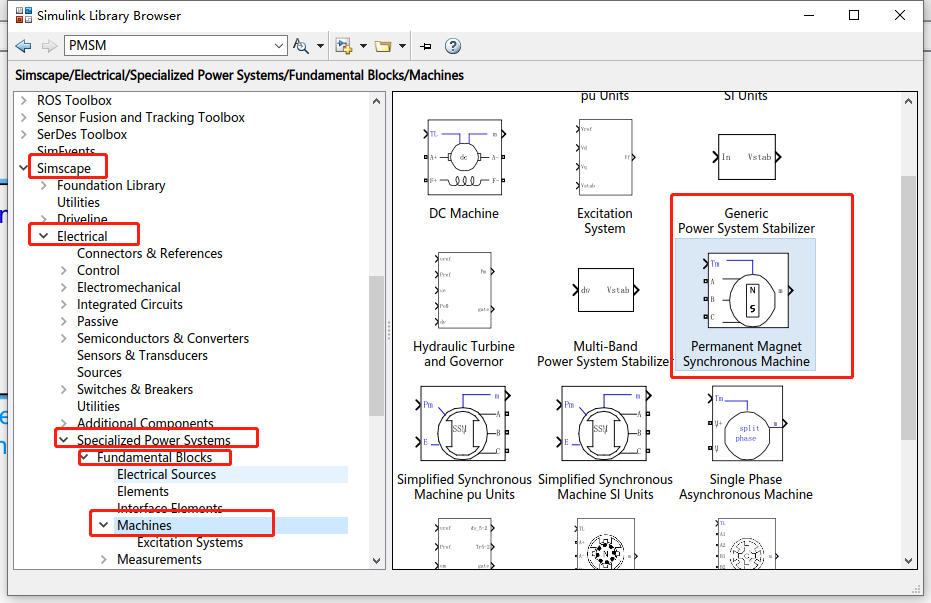Click tree panel scroll-up arrow
This screenshot has height=603, width=931.
pyautogui.click(x=376, y=101)
